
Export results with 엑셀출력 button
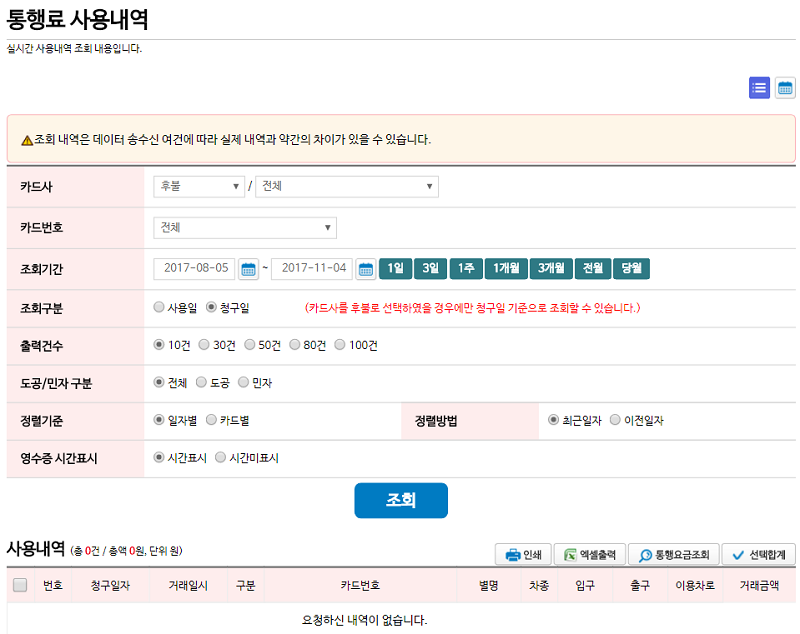point(590,554)
